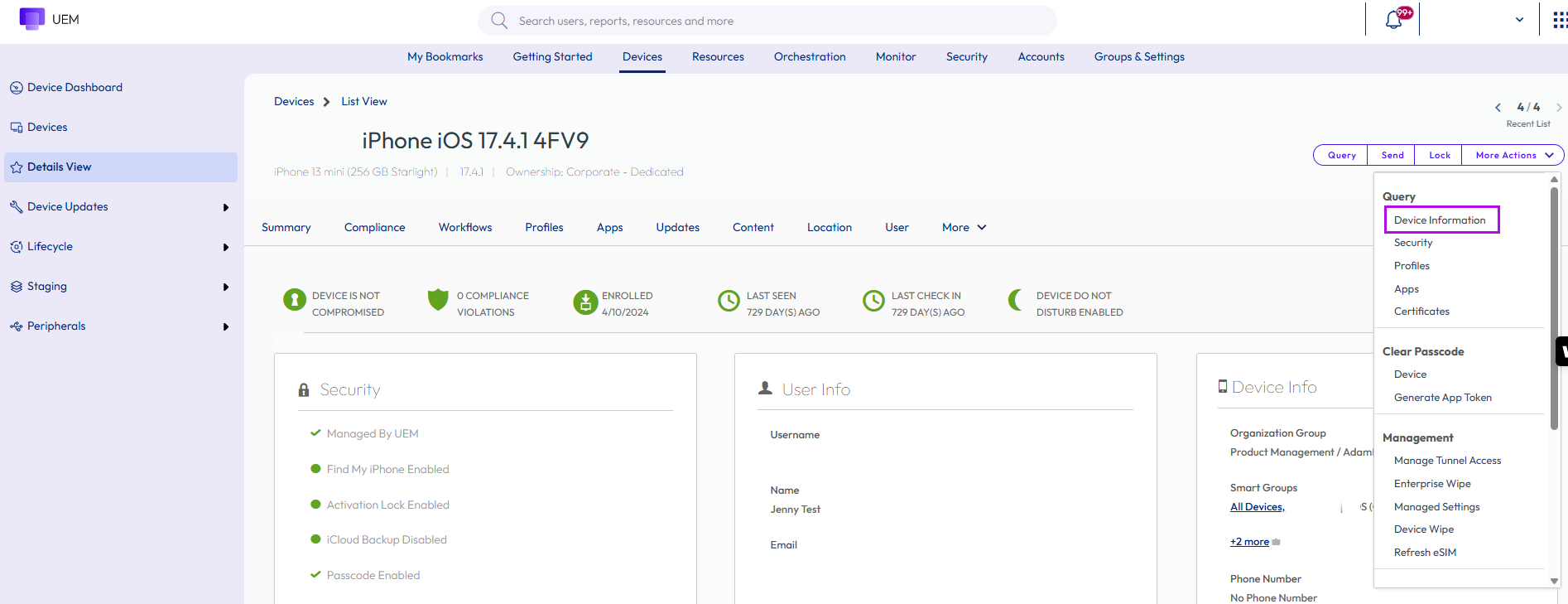Click the Devices sidebar icon
This screenshot has width=1568, height=604.
tap(16, 128)
